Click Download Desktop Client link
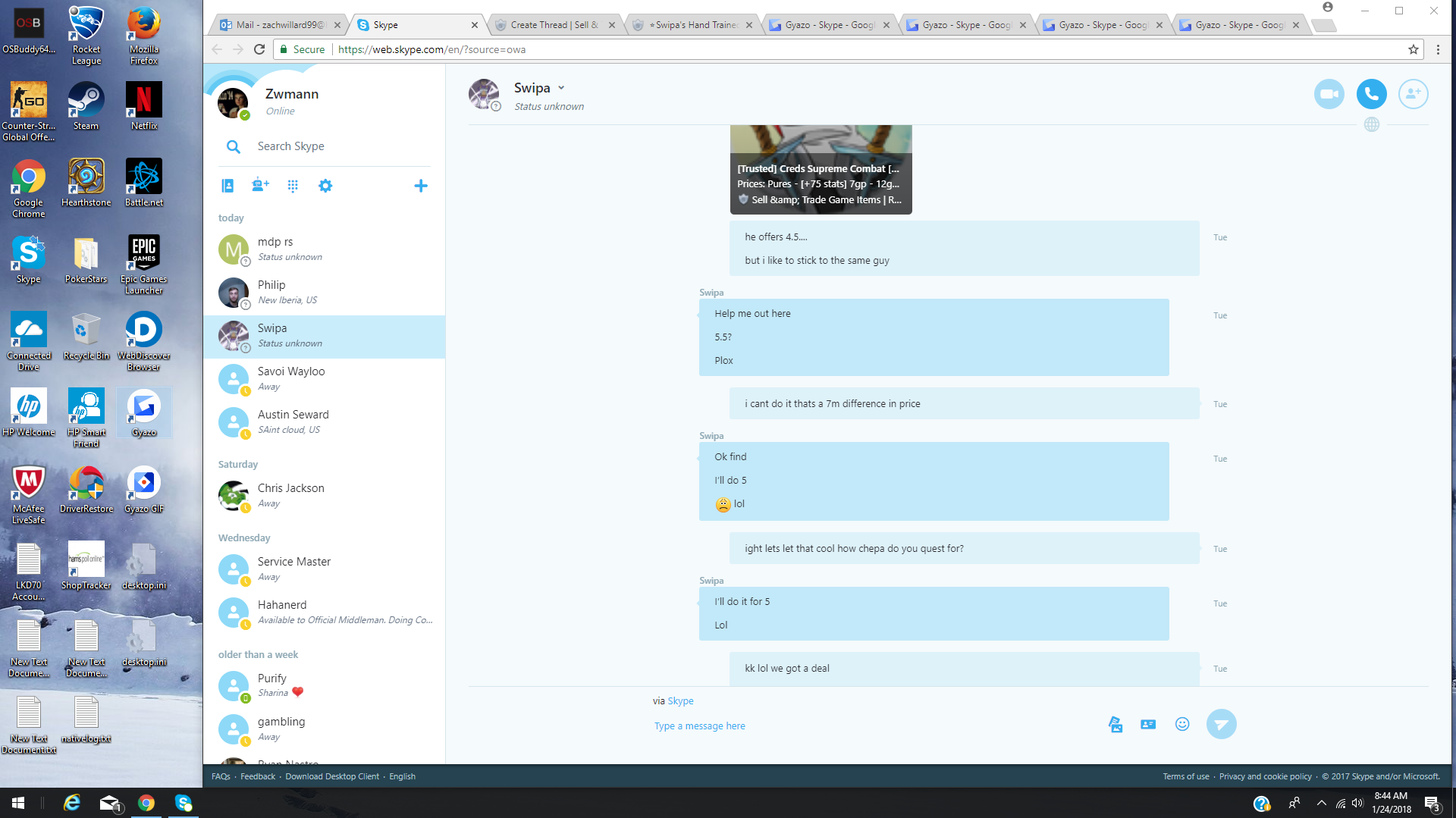The width and height of the screenshot is (1456, 818). 332,776
